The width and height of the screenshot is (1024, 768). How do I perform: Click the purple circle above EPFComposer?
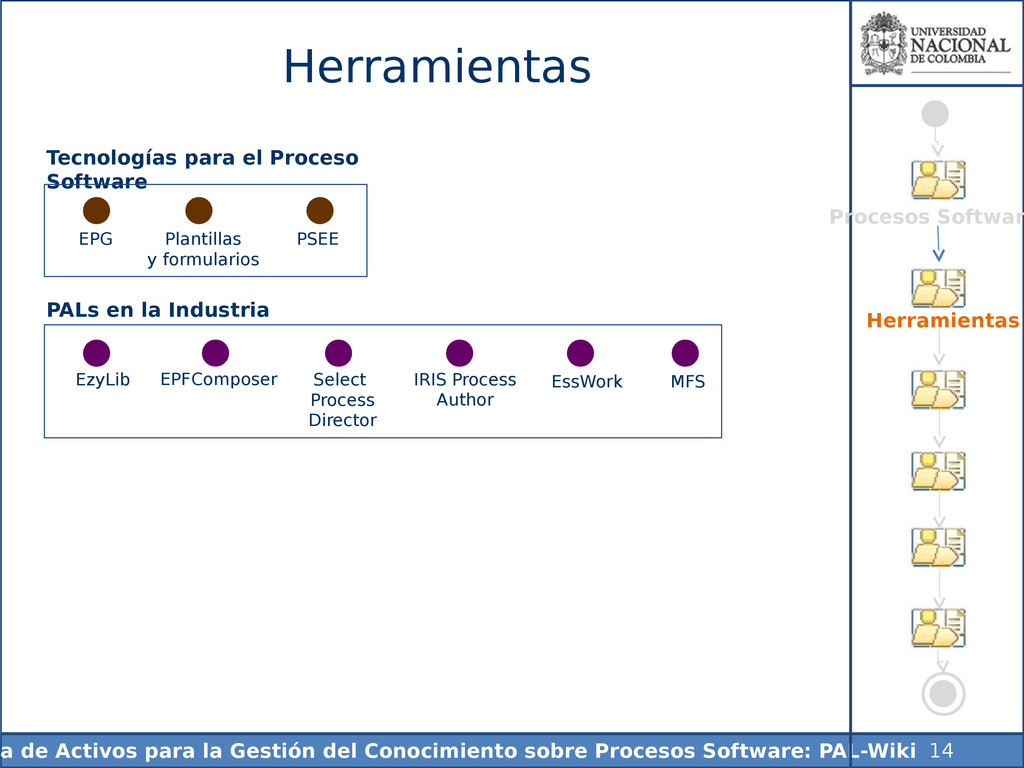tap(216, 353)
